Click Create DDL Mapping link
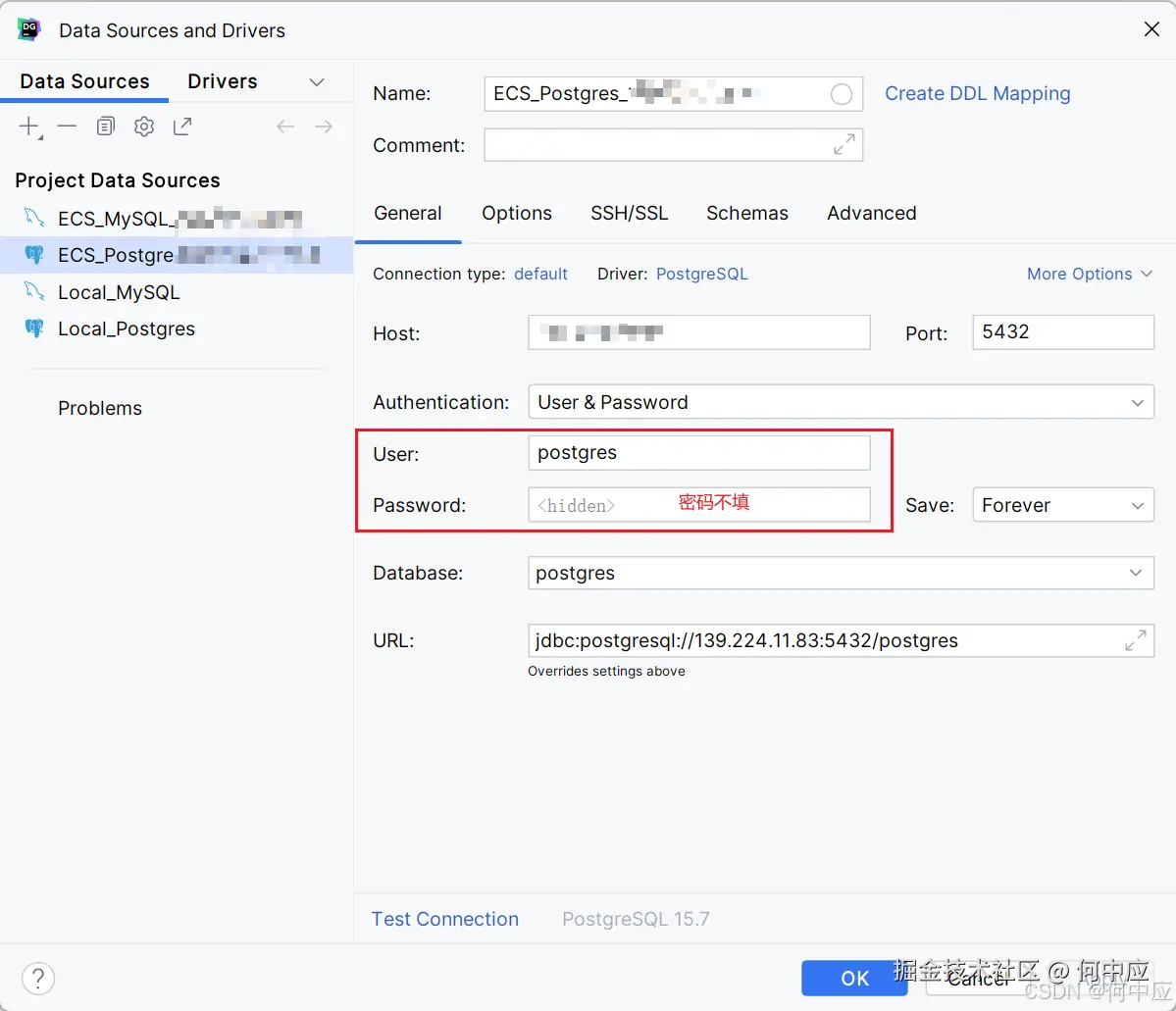Image resolution: width=1176 pixels, height=1011 pixels. (977, 93)
